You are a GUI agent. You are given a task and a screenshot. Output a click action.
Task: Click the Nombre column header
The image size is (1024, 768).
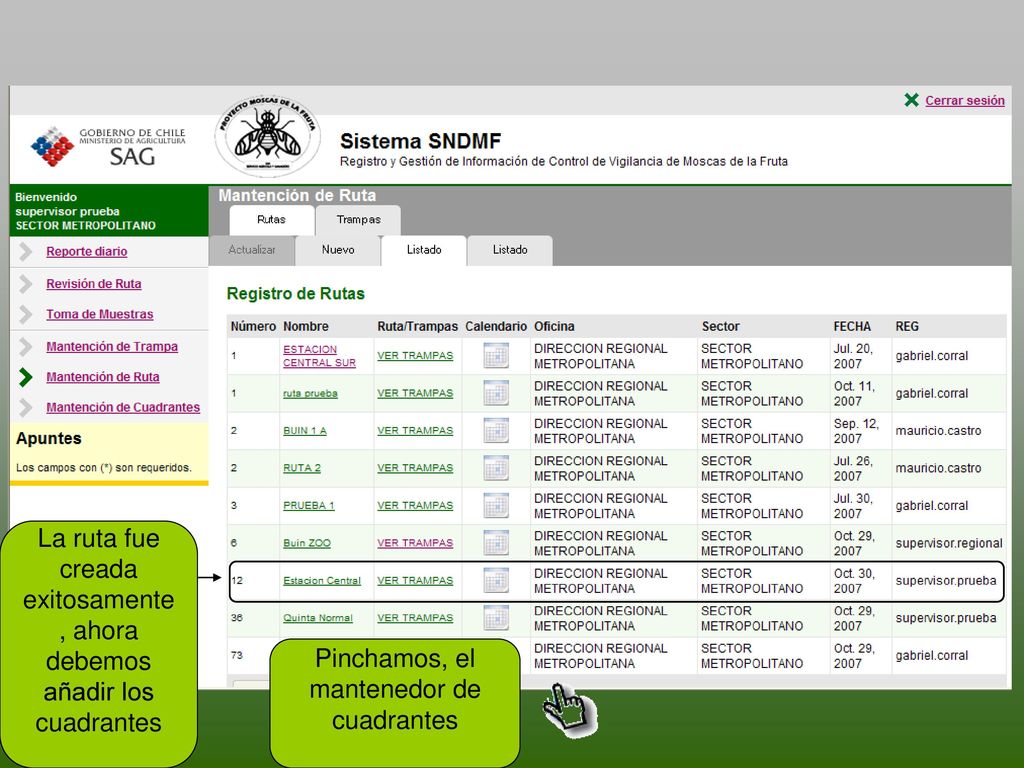coord(306,327)
